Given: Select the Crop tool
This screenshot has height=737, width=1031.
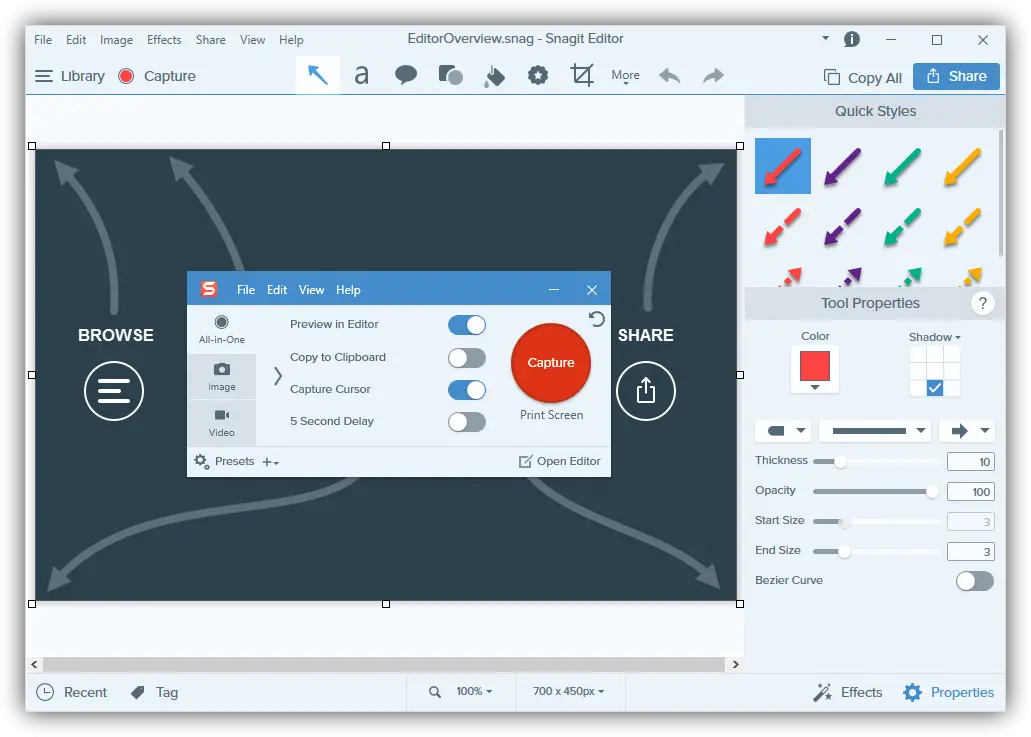Looking at the screenshot, I should [582, 75].
